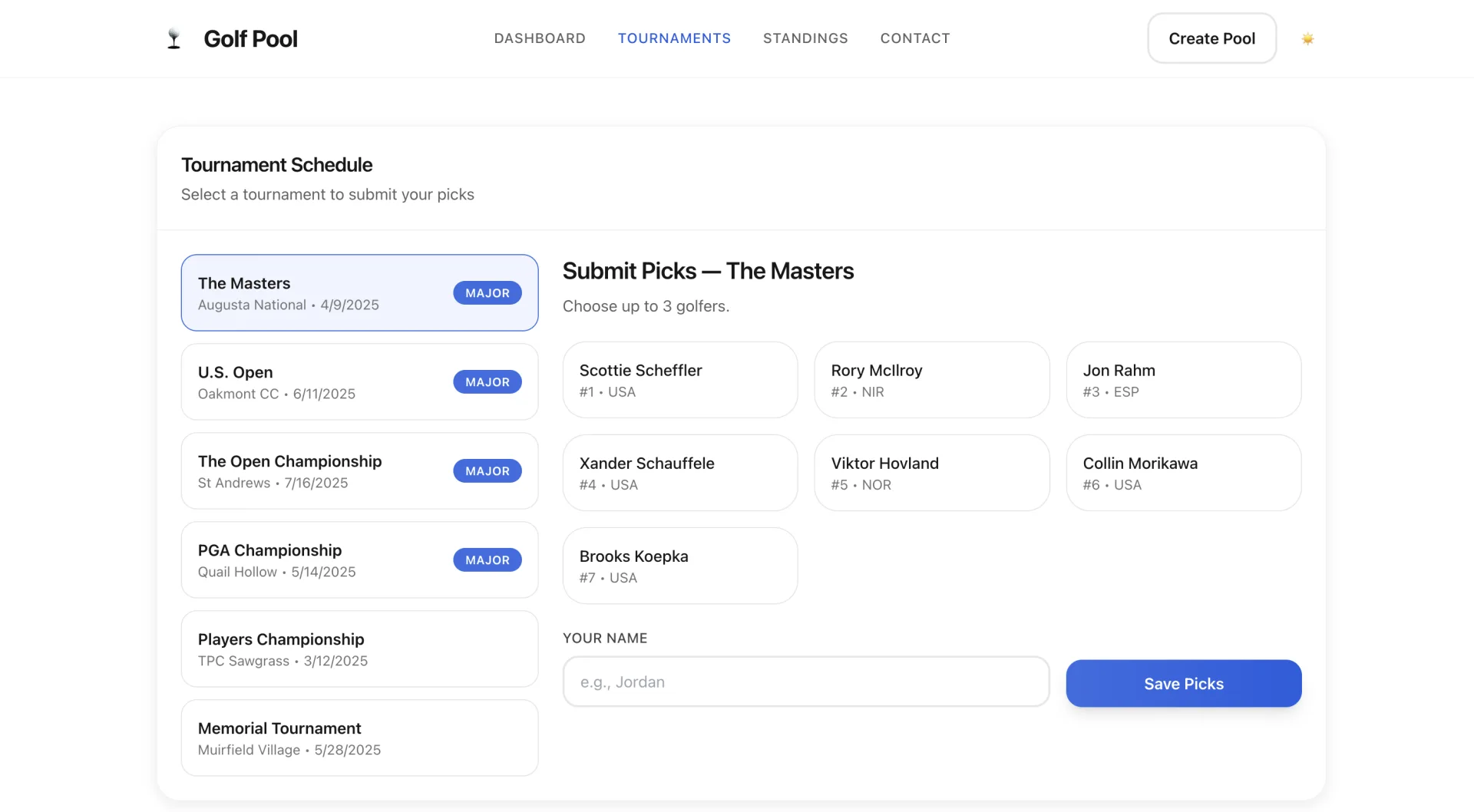1474x812 pixels.
Task: Click the MAJOR badge on The Masters
Action: [x=487, y=293]
